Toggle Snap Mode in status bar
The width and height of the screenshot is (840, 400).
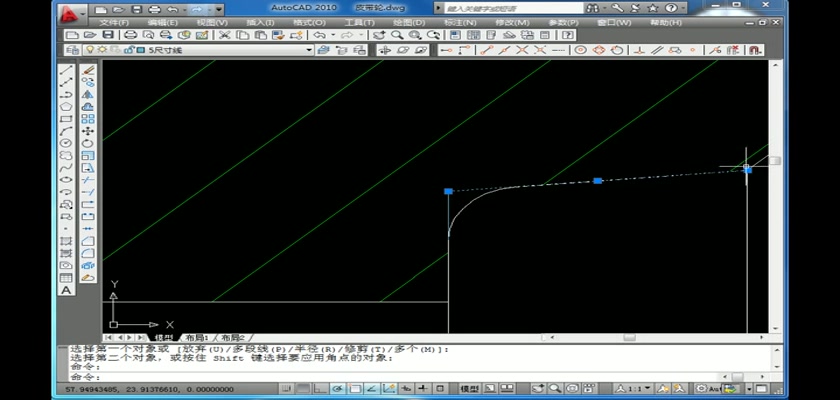(288, 388)
